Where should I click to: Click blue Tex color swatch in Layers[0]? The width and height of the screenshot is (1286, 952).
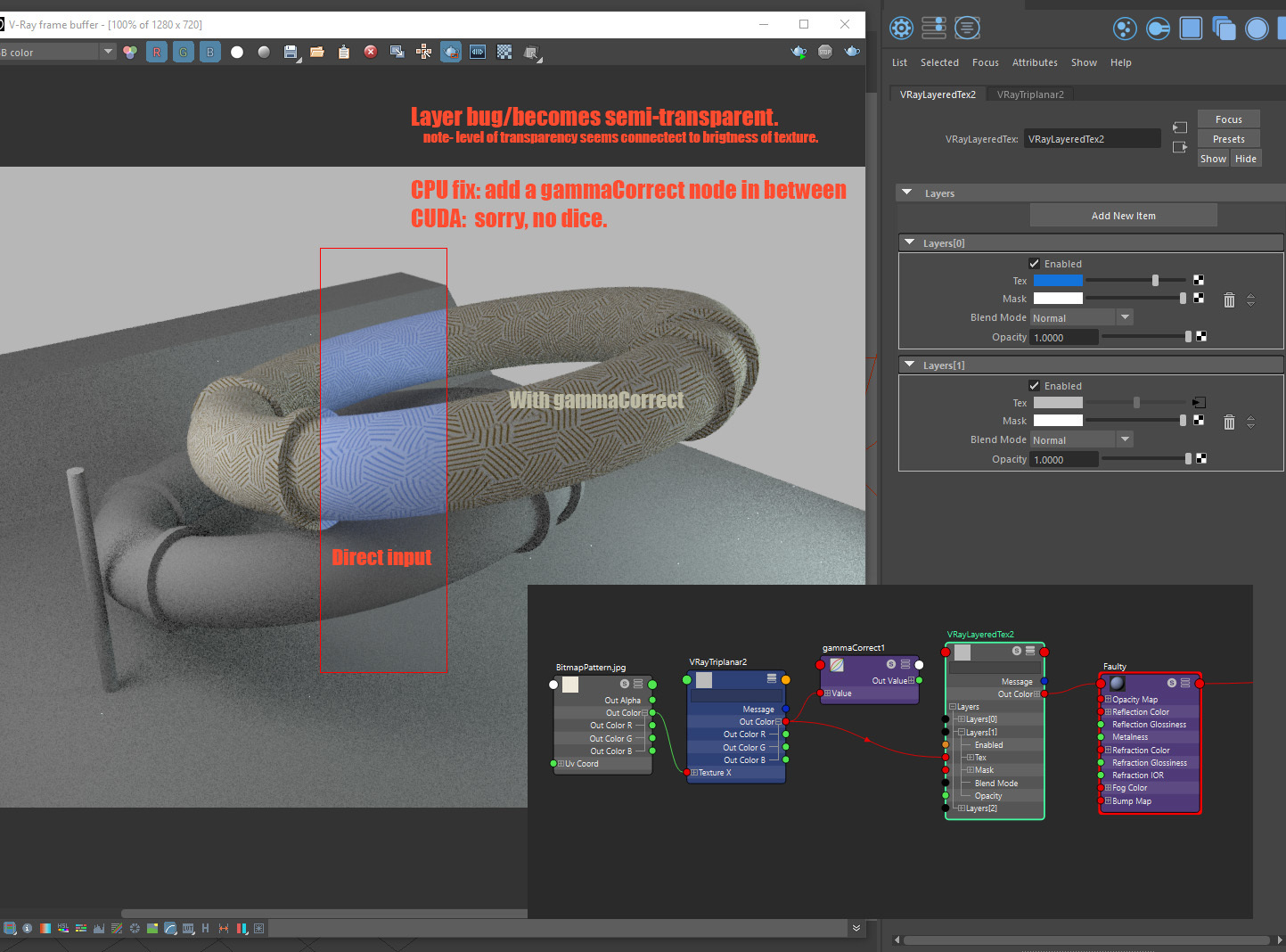point(1058,281)
